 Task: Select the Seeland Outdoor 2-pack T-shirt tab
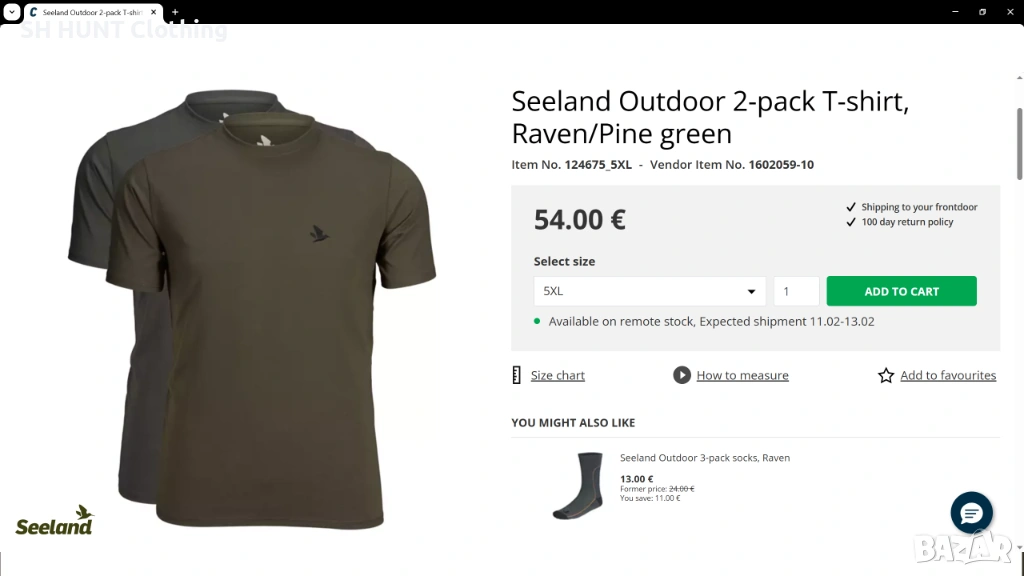[x=90, y=12]
